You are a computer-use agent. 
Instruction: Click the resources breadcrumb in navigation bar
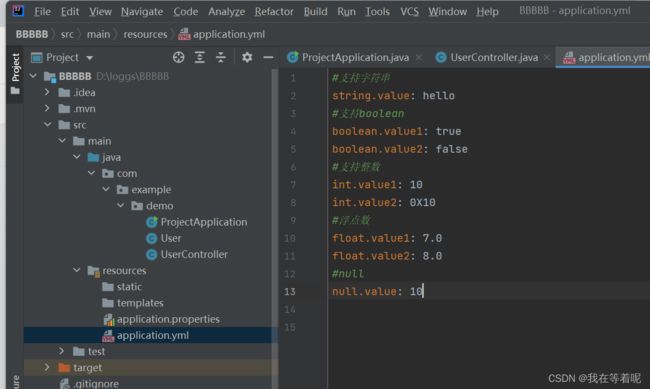145,34
